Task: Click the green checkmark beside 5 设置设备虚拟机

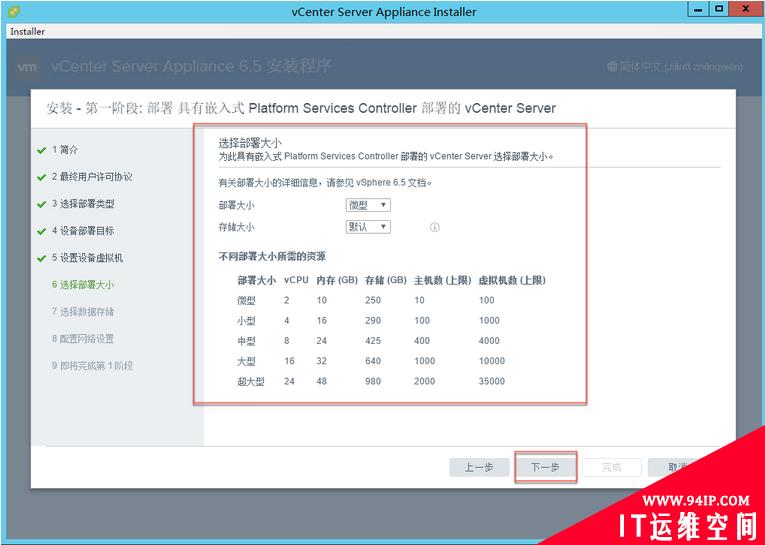Action: click(41, 259)
